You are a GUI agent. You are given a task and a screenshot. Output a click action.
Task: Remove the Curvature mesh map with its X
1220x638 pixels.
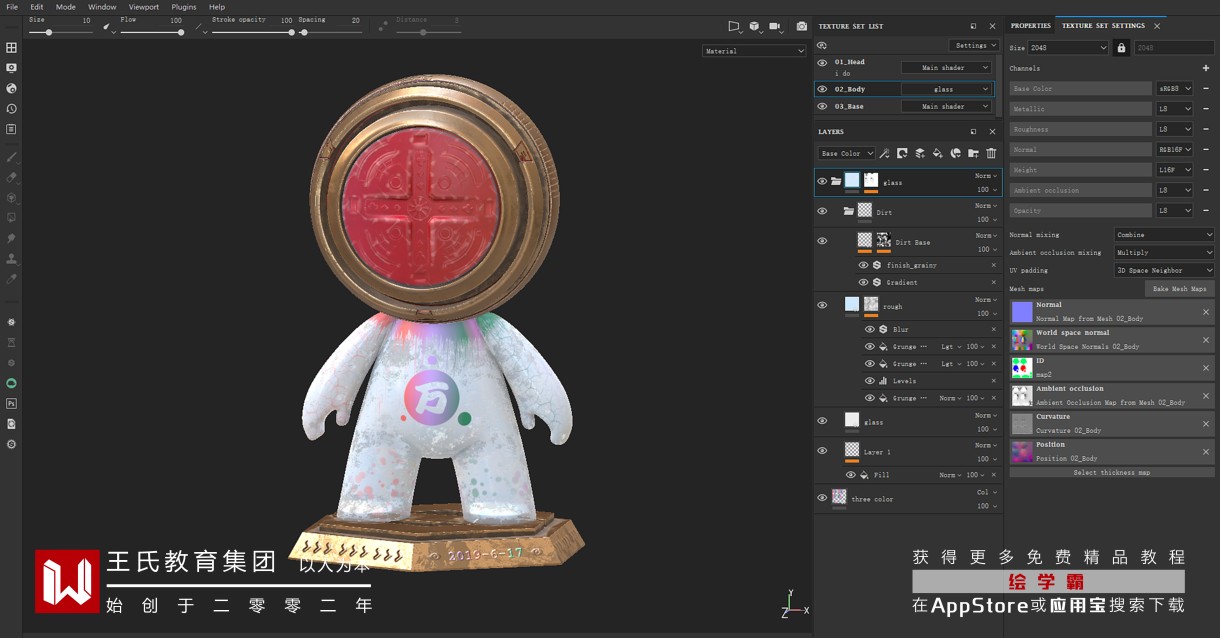[1205, 424]
